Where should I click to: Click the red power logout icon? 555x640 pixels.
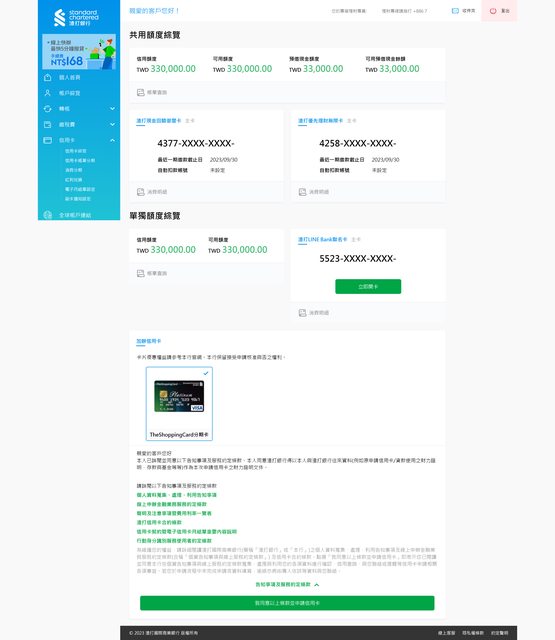(493, 11)
